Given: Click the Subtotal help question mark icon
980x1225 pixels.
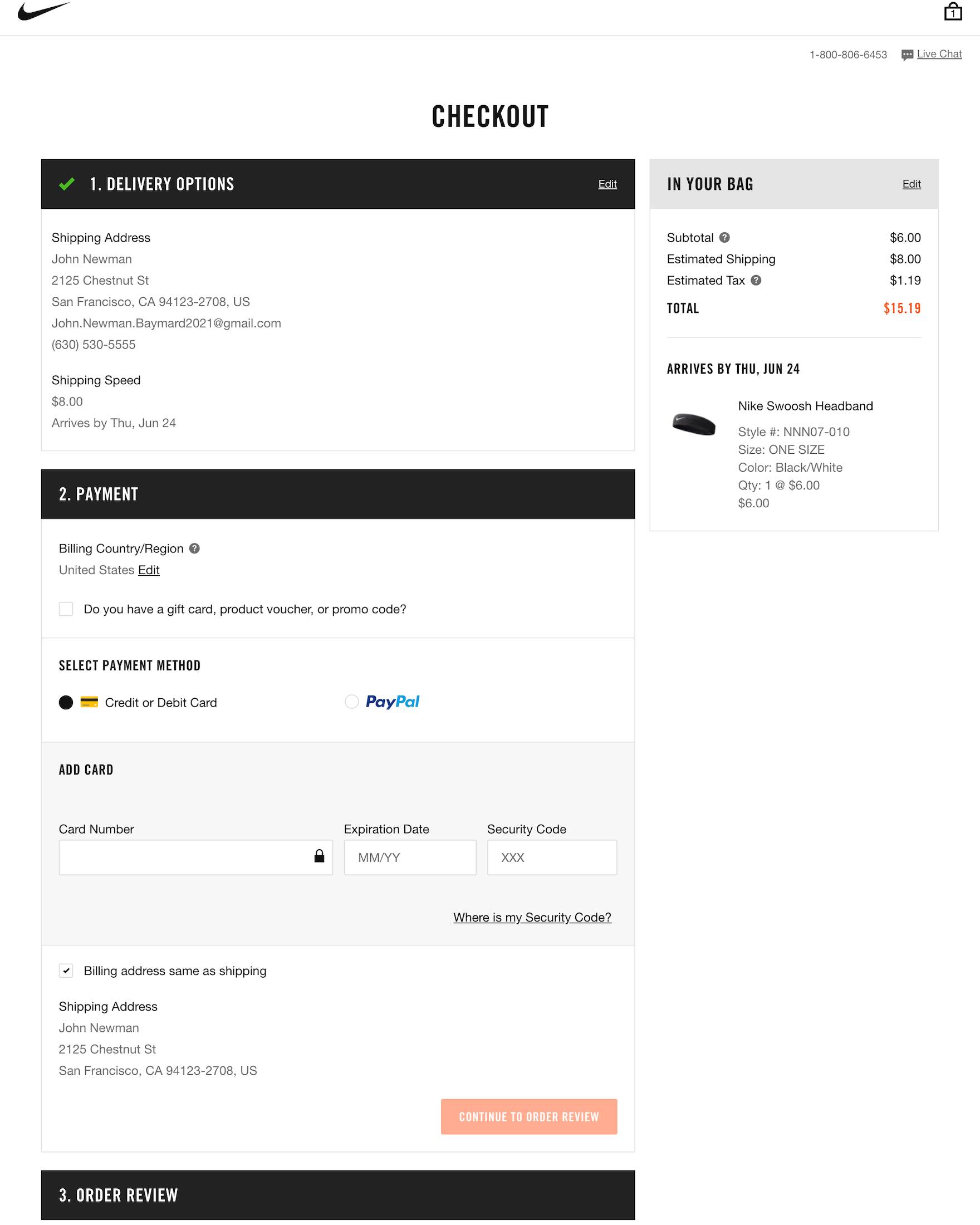Looking at the screenshot, I should tap(724, 238).
